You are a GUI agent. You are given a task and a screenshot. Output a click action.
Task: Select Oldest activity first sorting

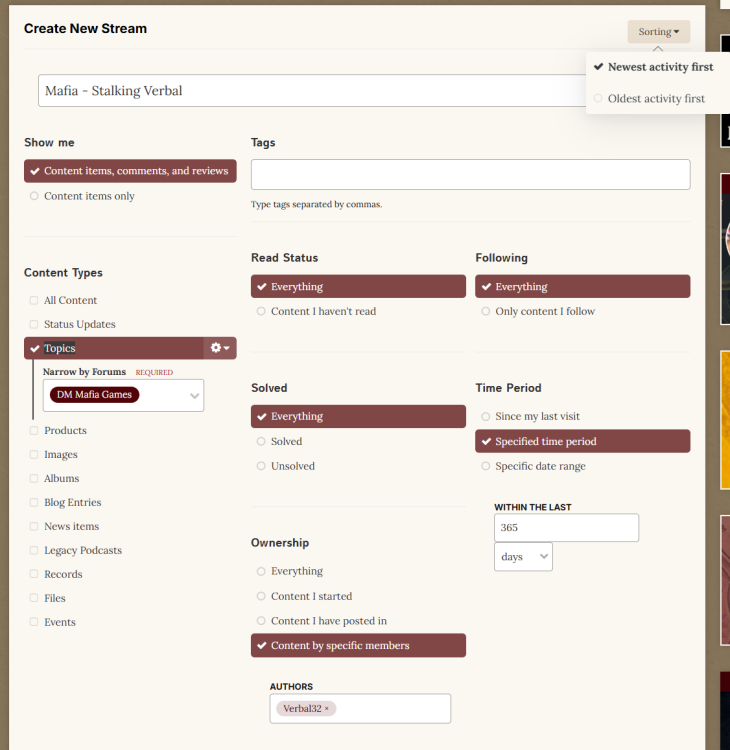click(x=655, y=99)
